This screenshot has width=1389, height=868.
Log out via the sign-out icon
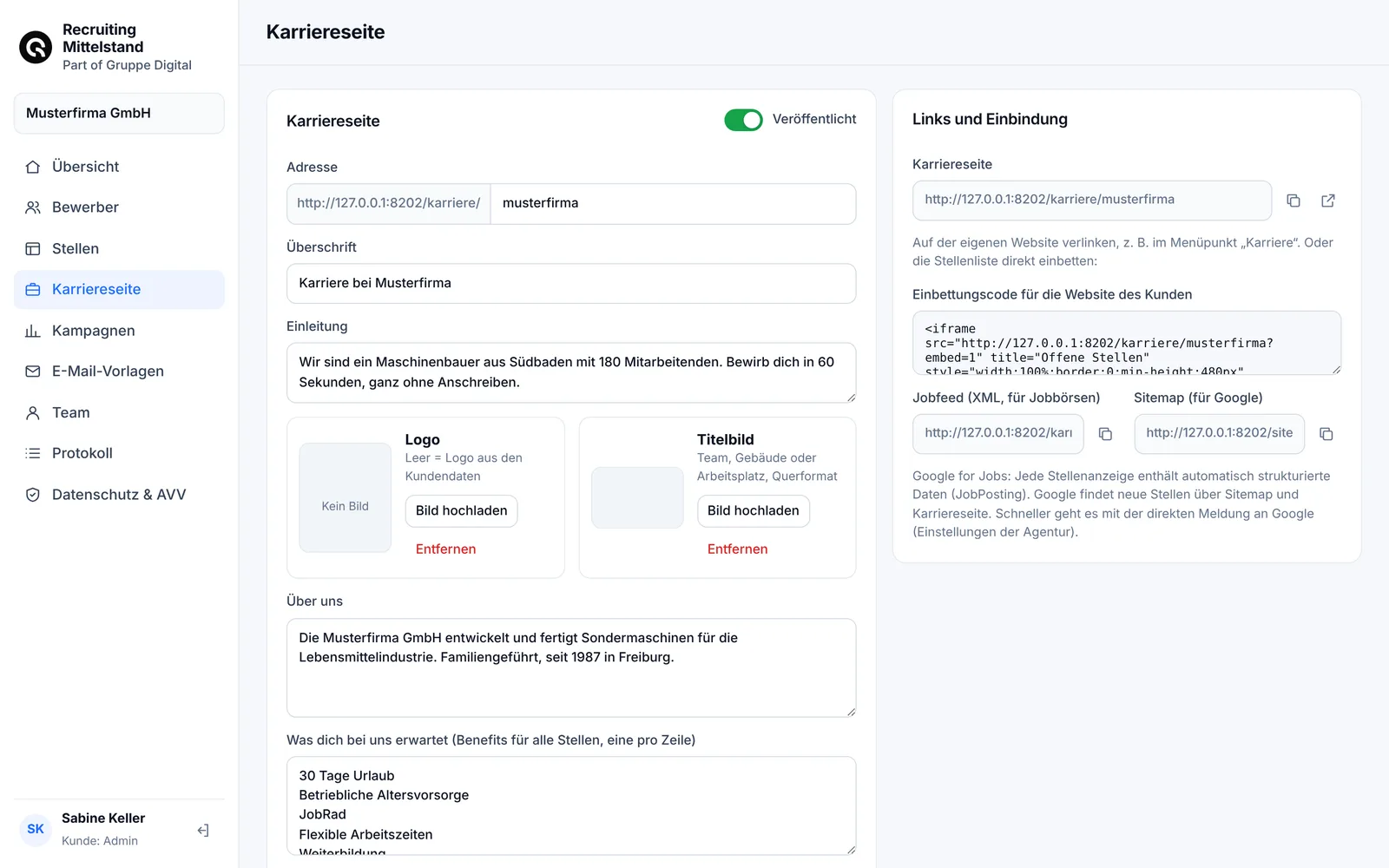pyautogui.click(x=203, y=831)
